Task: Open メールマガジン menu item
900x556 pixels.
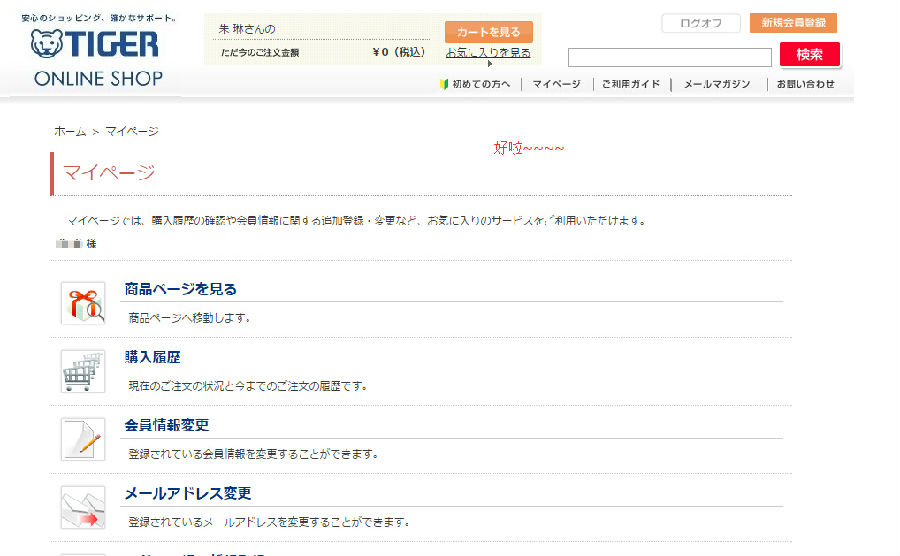Action: (x=716, y=84)
